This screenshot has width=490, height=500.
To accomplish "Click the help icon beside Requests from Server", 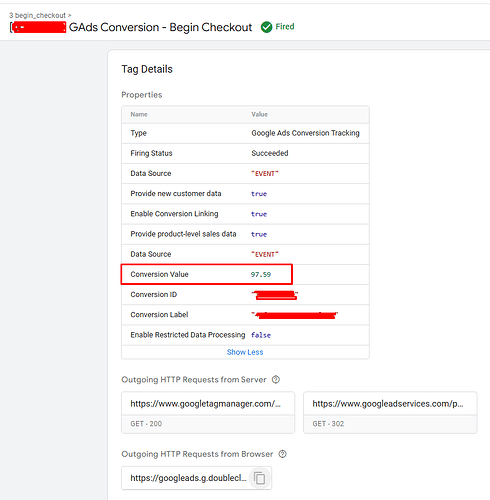I will point(276,379).
